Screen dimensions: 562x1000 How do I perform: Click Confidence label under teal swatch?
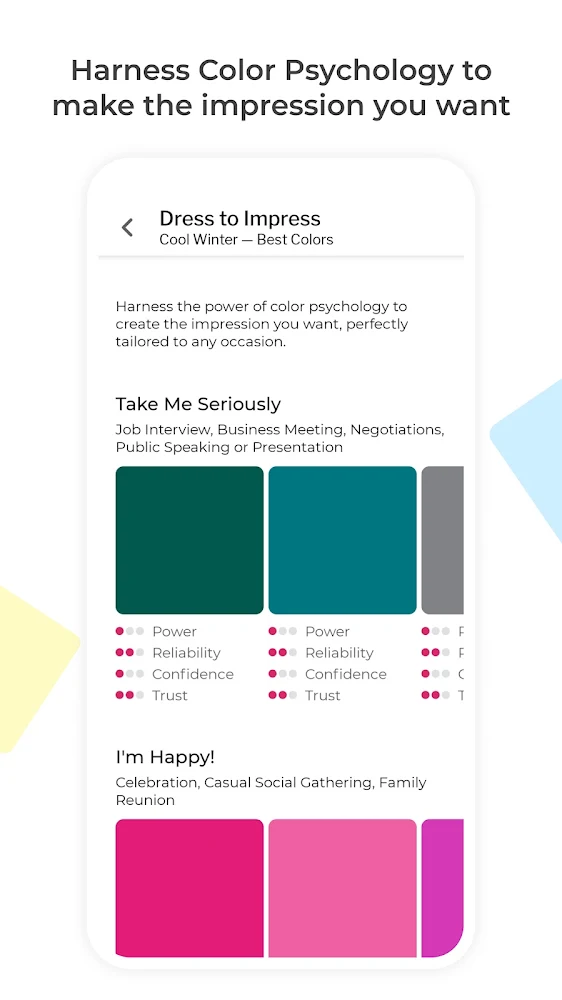346,674
